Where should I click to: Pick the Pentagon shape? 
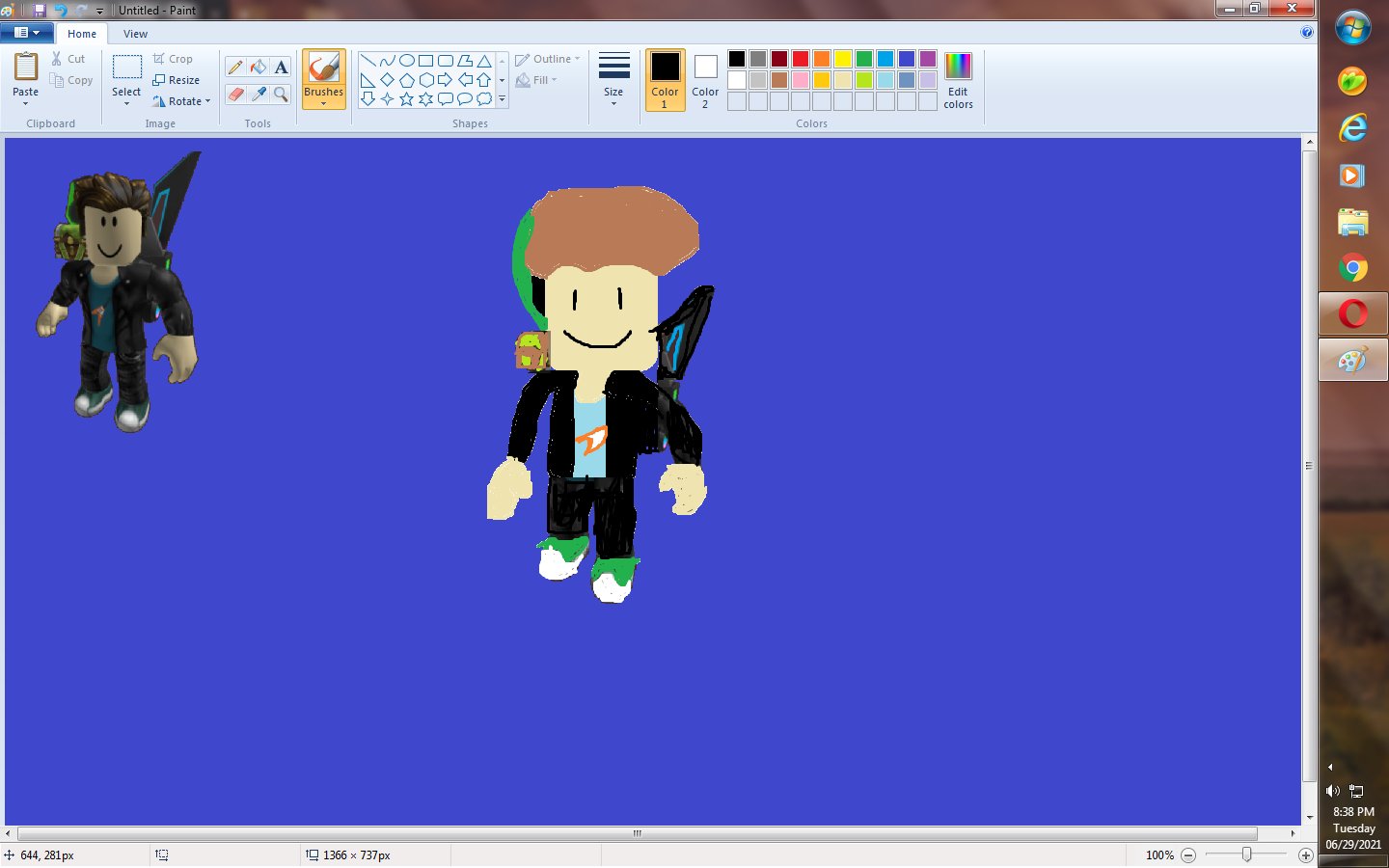406,79
